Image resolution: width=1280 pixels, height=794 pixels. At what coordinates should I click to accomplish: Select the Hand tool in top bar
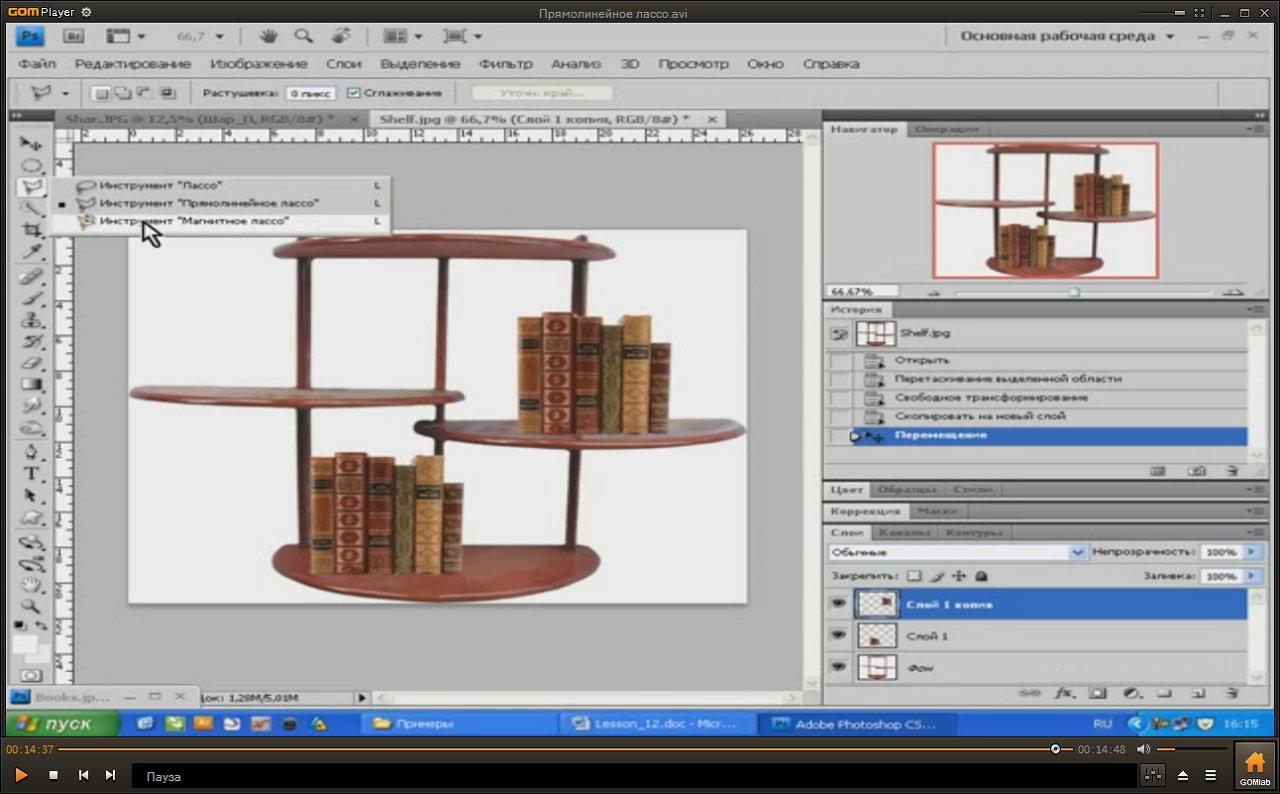[x=268, y=36]
